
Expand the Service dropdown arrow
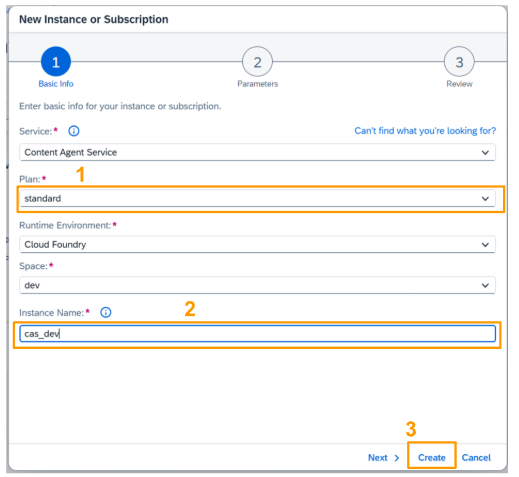[485, 153]
